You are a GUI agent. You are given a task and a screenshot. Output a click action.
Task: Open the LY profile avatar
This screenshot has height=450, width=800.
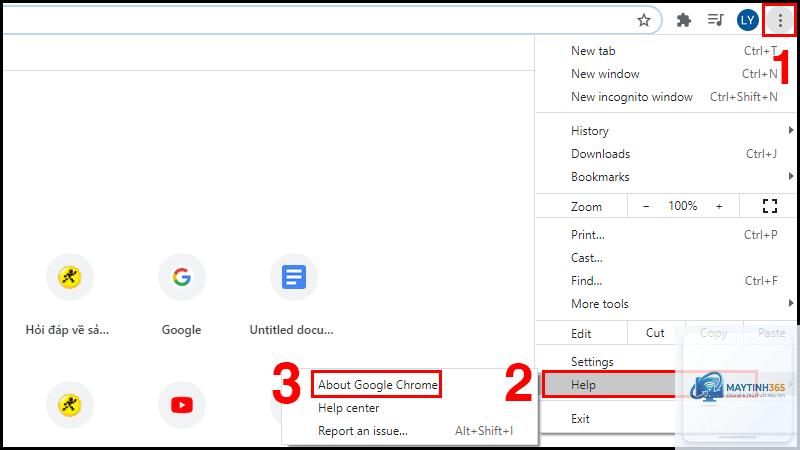point(747,20)
